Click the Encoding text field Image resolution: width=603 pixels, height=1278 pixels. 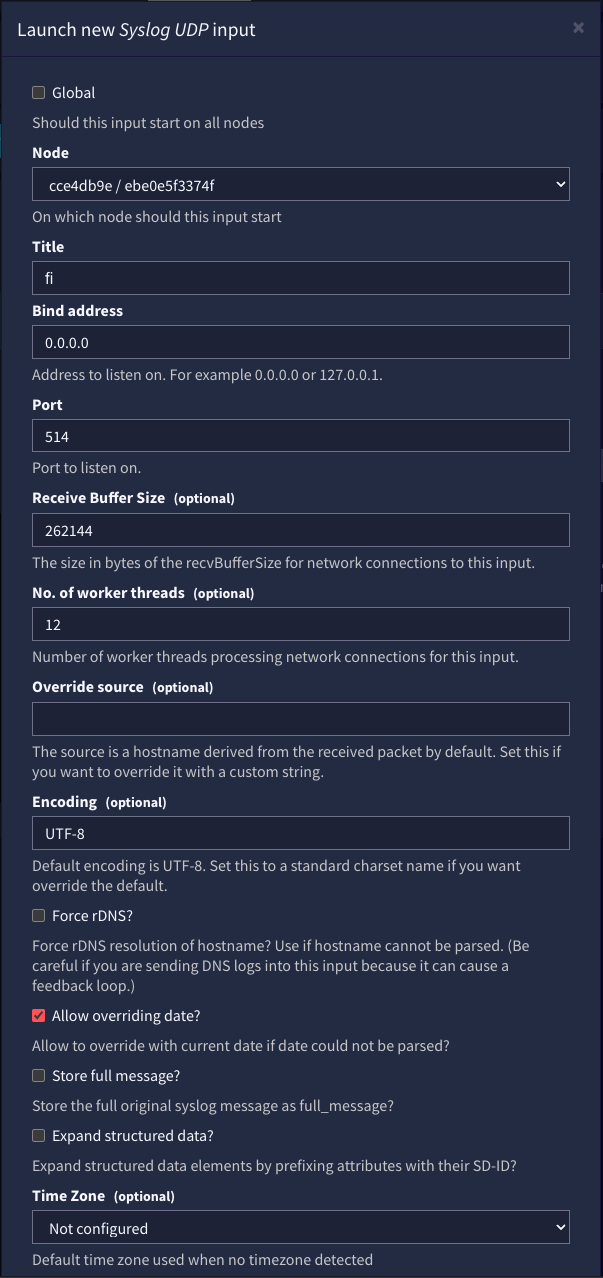[x=300, y=832]
